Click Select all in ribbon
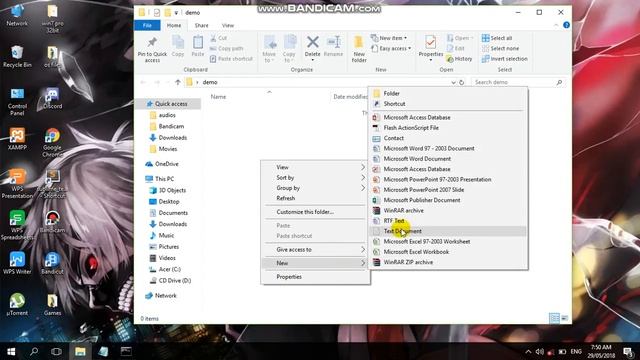640x360 pixels. click(497, 38)
